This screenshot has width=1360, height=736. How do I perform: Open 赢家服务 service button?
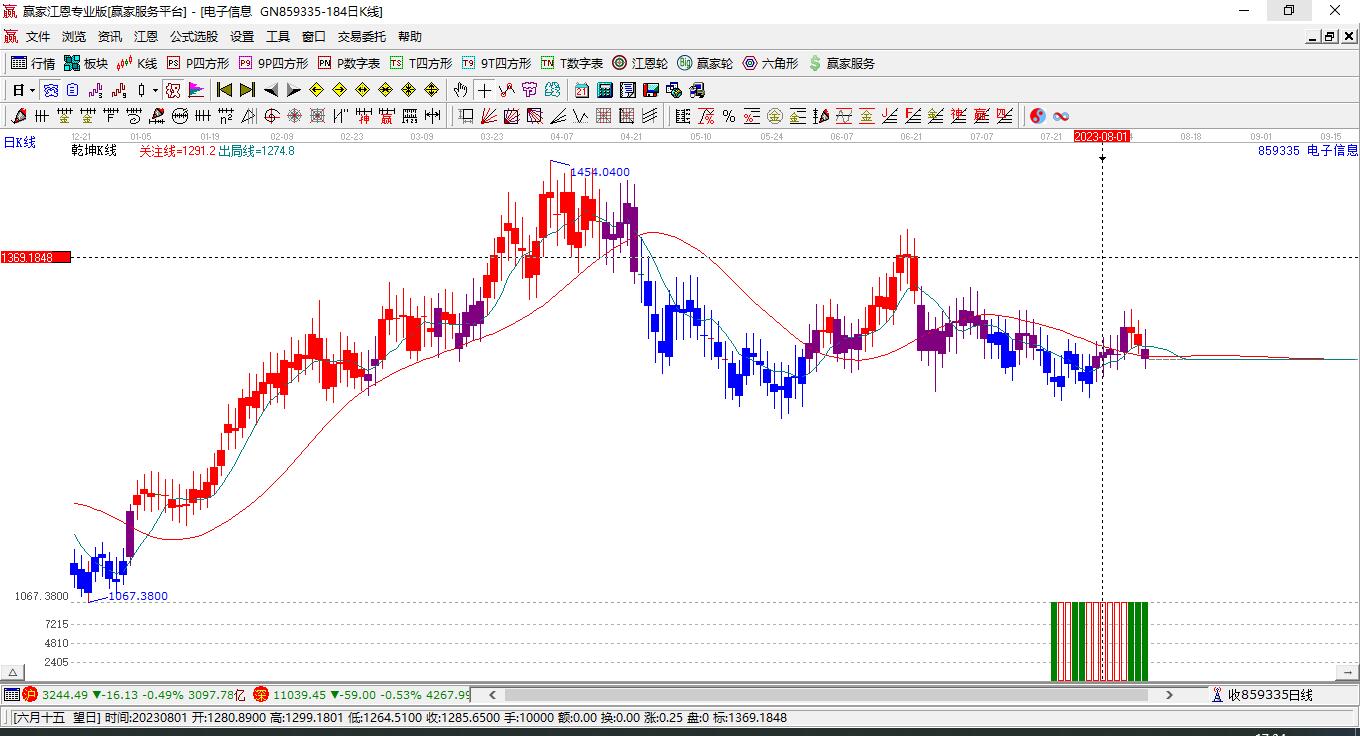pos(841,63)
